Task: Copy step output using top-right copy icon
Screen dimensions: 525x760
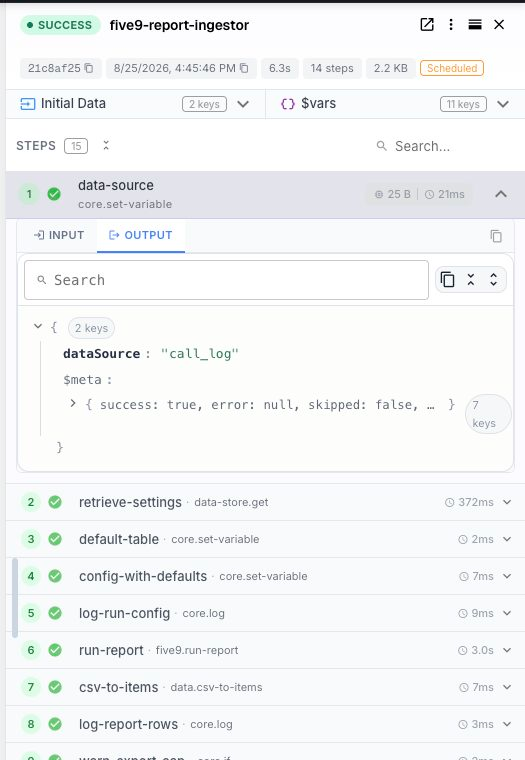Action: [496, 236]
